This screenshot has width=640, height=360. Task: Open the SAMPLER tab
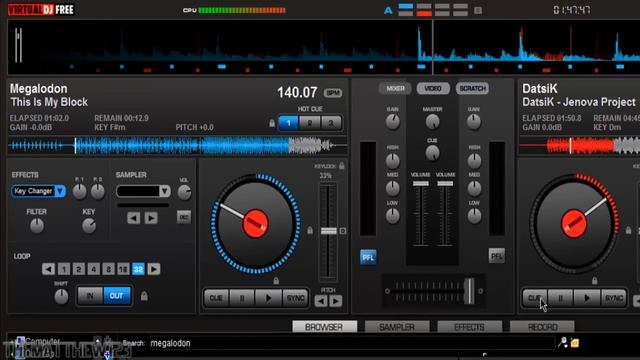tap(397, 327)
